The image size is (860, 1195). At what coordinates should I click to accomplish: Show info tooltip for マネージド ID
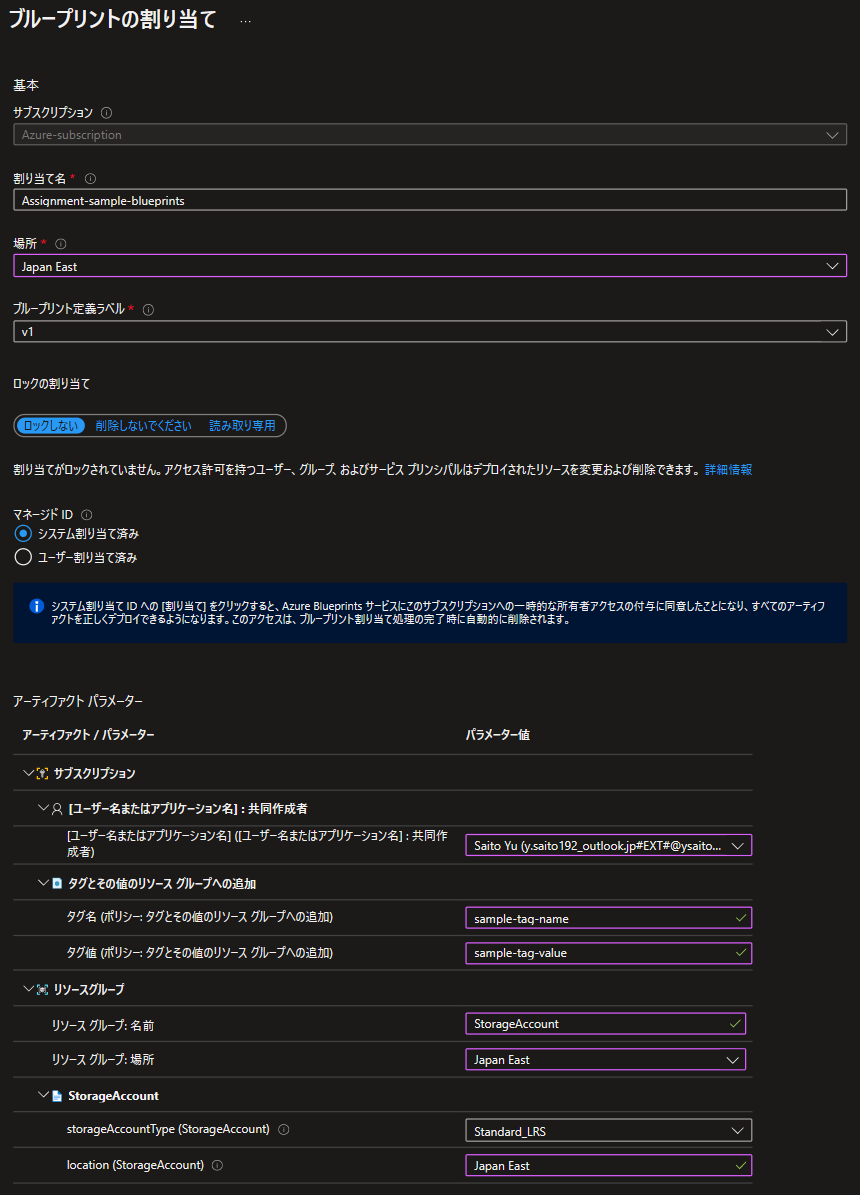[x=87, y=515]
